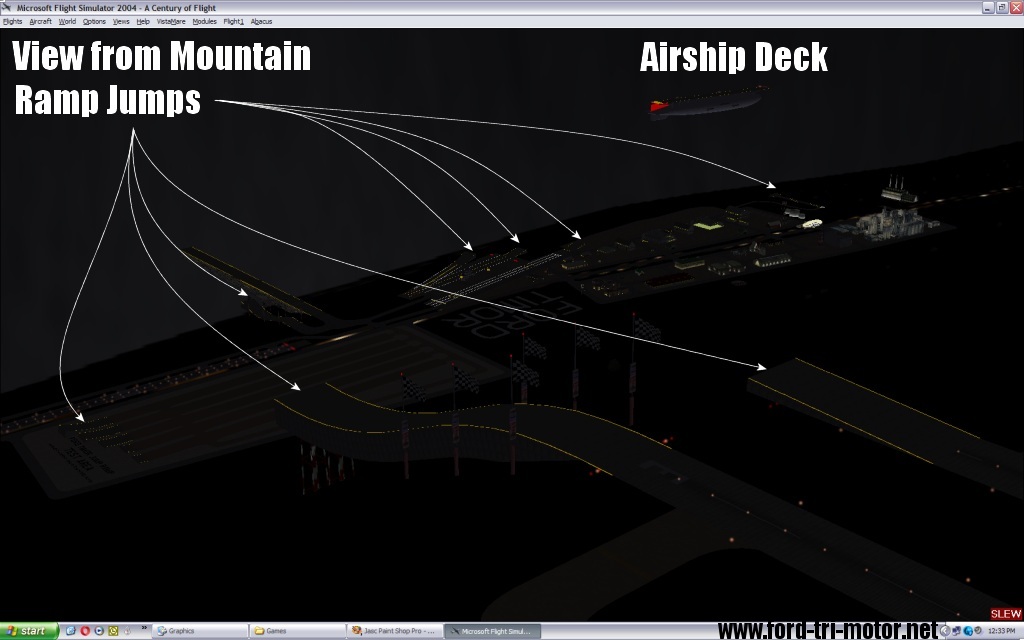The height and width of the screenshot is (640, 1024).
Task: Expand the quick launch overflow chevron
Action: [x=144, y=629]
